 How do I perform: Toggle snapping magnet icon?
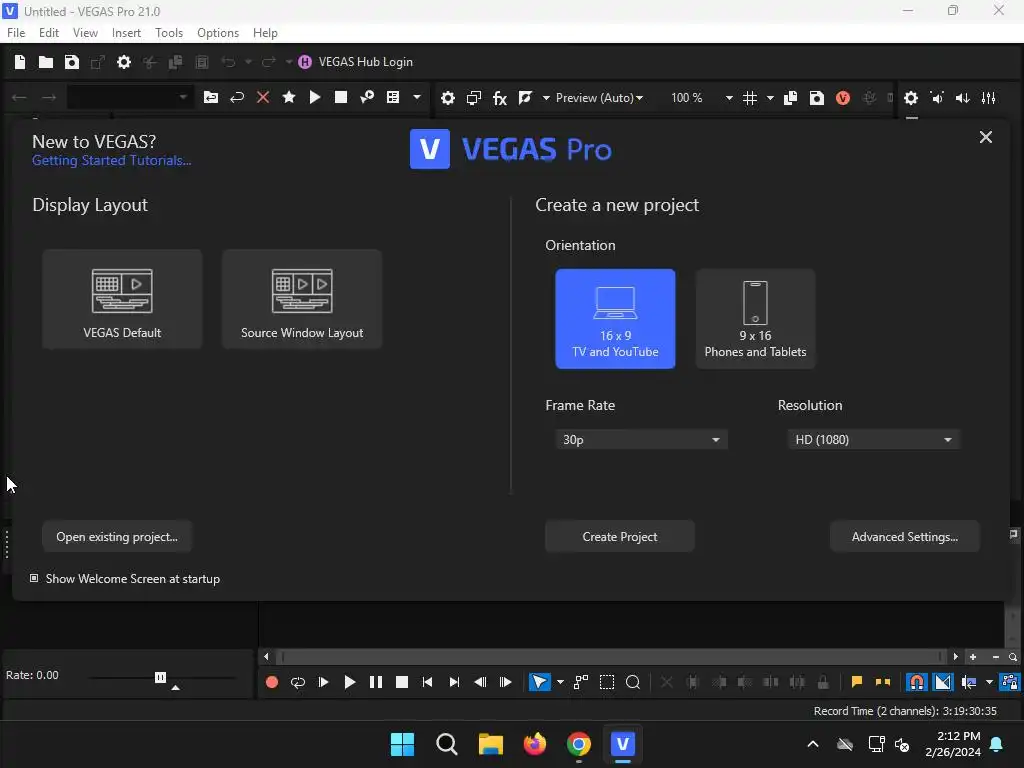pos(917,682)
